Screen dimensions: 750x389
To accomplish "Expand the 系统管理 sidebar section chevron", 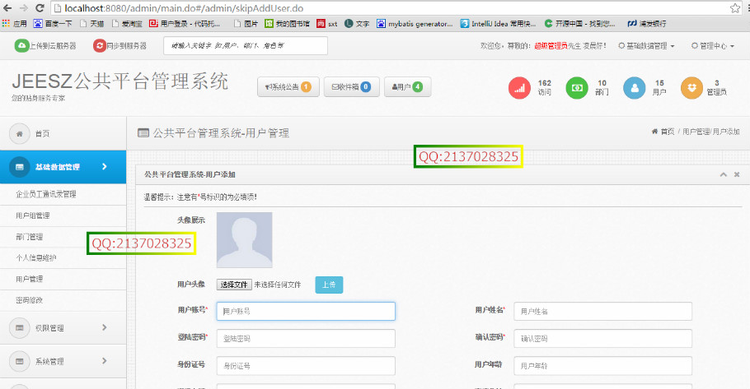I will (x=104, y=361).
